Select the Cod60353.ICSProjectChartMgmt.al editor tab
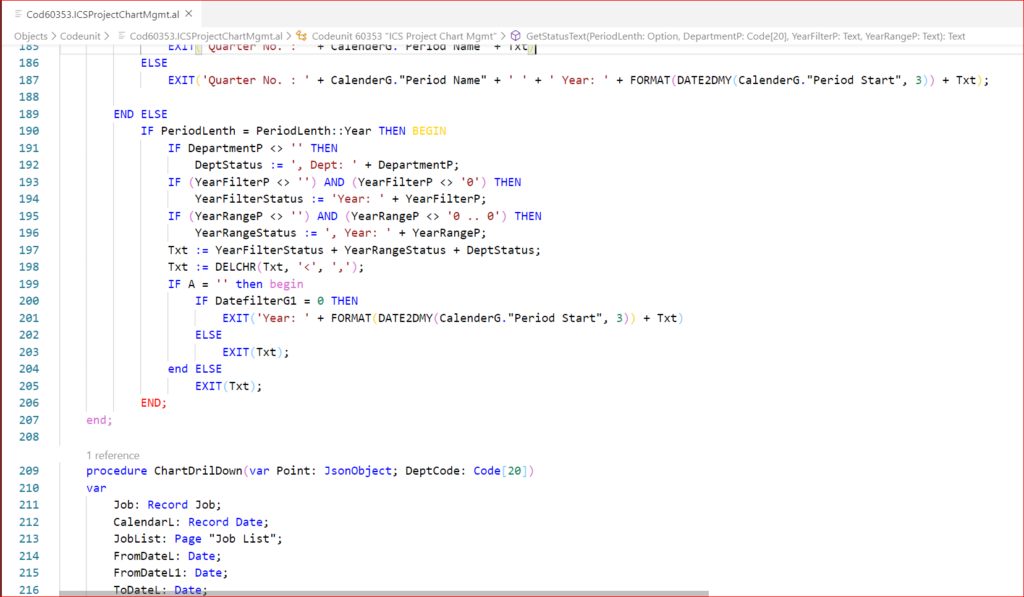 pyautogui.click(x=103, y=14)
